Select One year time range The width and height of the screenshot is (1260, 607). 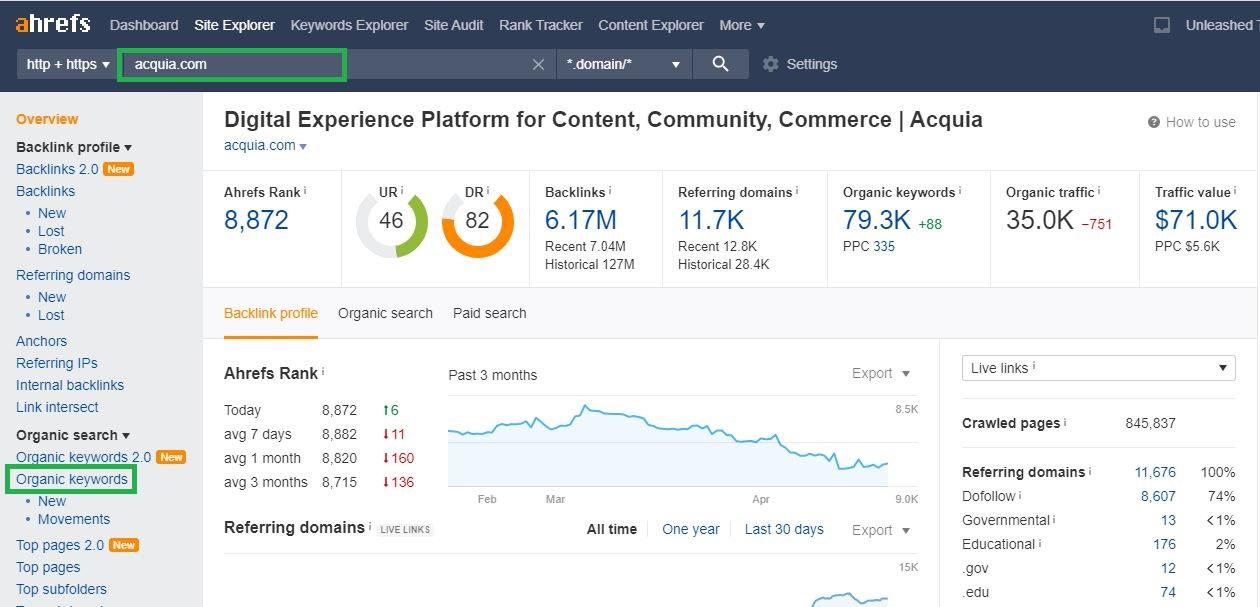(x=690, y=529)
